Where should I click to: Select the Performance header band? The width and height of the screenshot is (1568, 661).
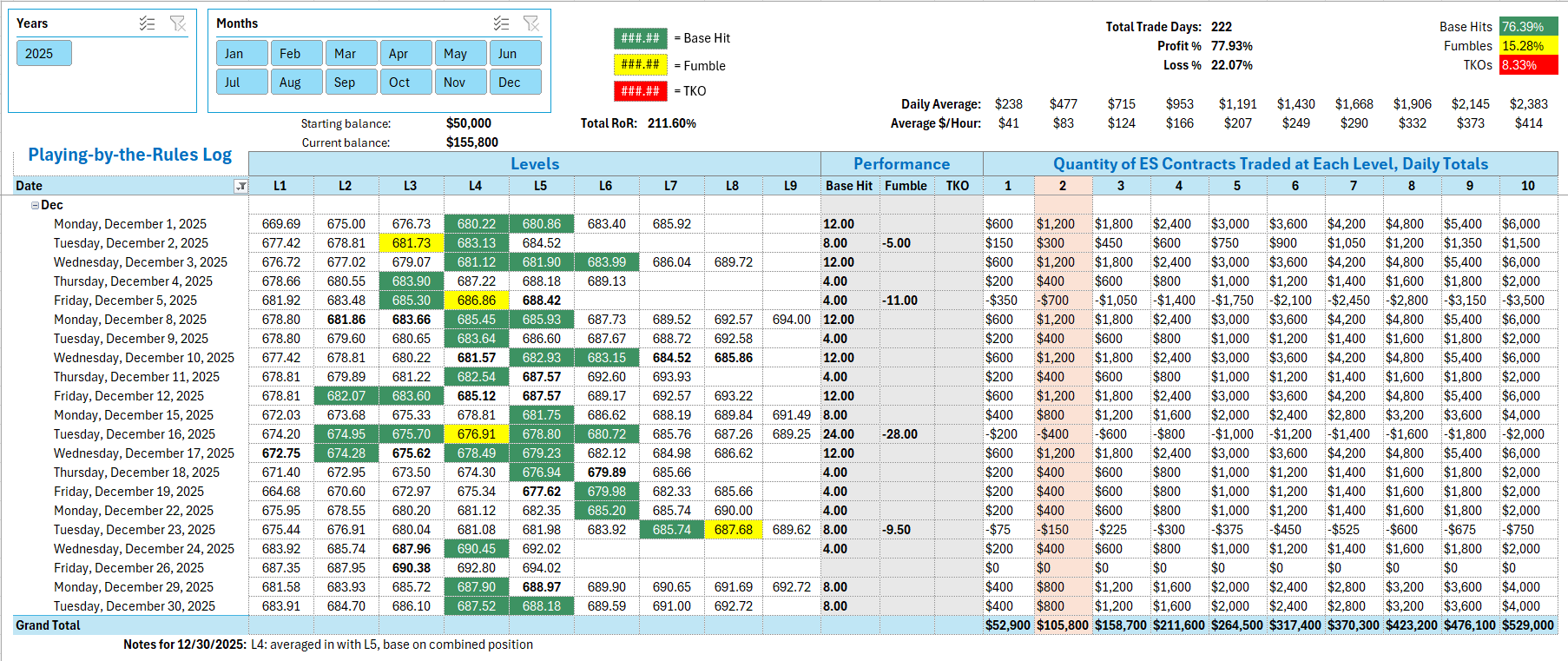901,164
